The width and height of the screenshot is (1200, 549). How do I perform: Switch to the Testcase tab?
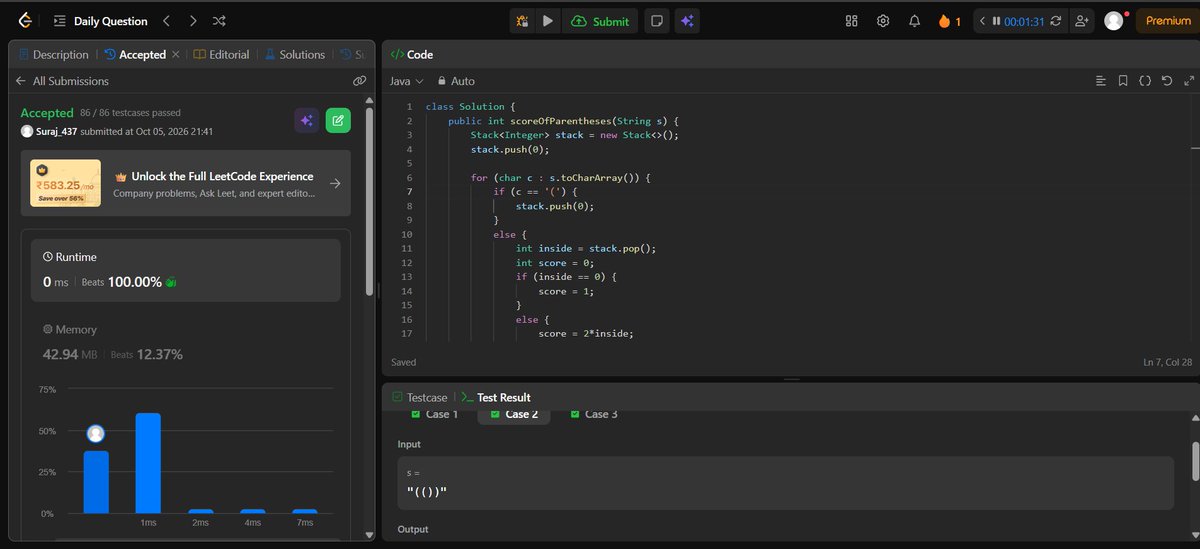(420, 397)
